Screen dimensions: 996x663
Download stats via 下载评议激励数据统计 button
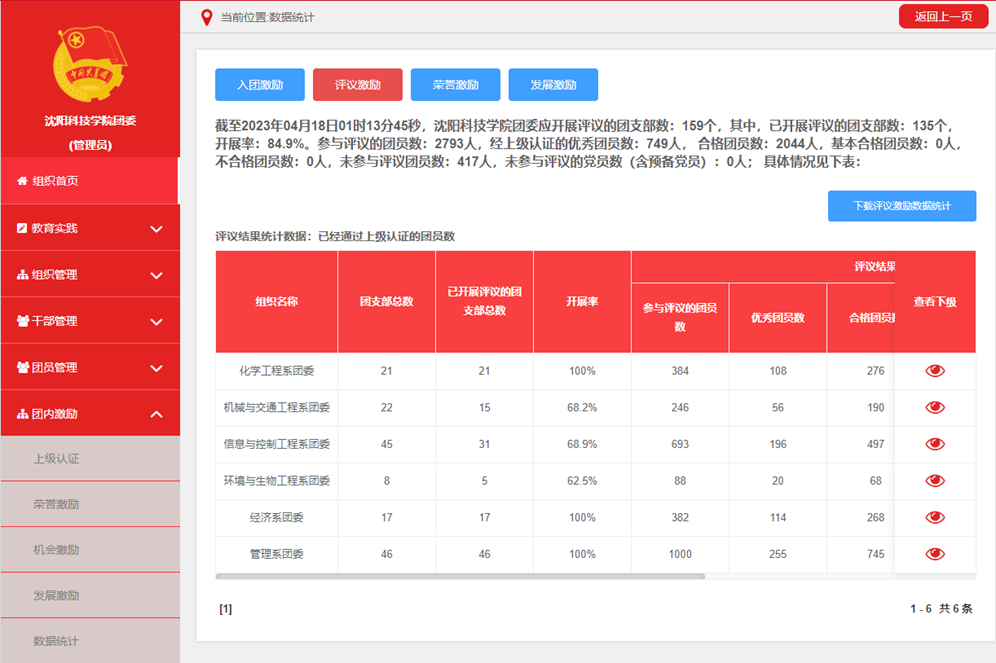(x=901, y=206)
